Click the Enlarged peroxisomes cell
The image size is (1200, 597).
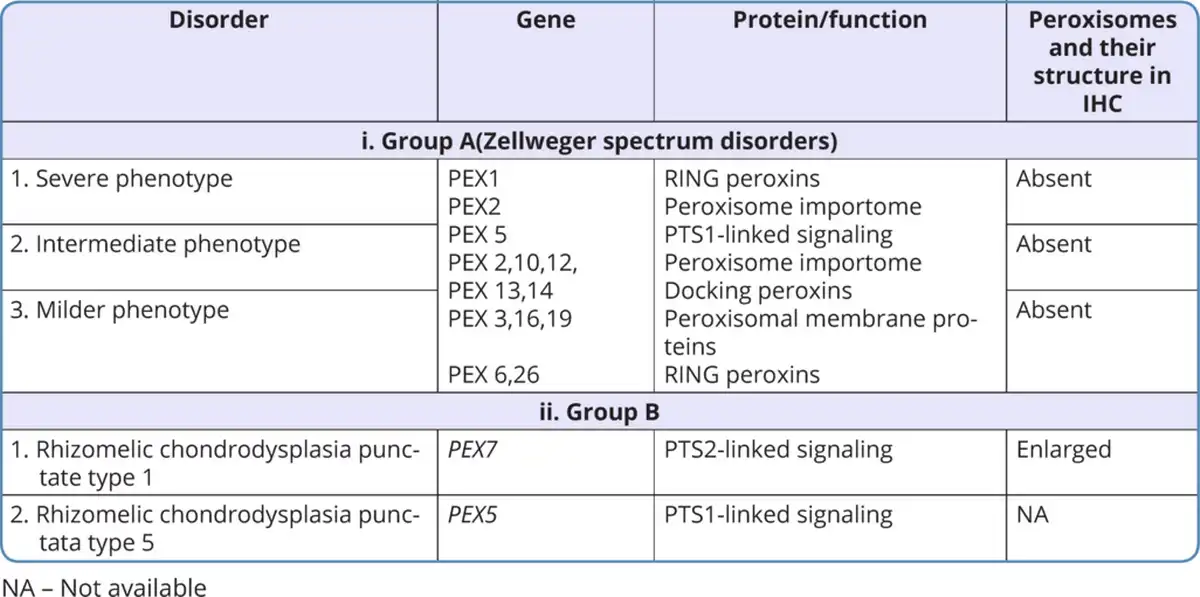pyautogui.click(x=1063, y=450)
